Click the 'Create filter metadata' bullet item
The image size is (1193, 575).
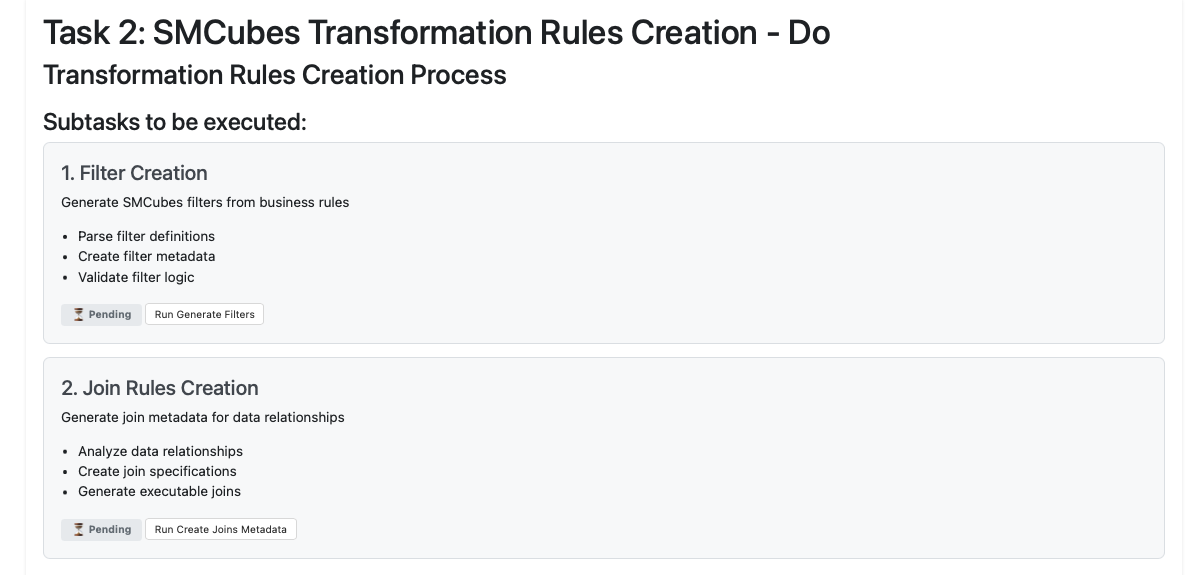tap(146, 256)
